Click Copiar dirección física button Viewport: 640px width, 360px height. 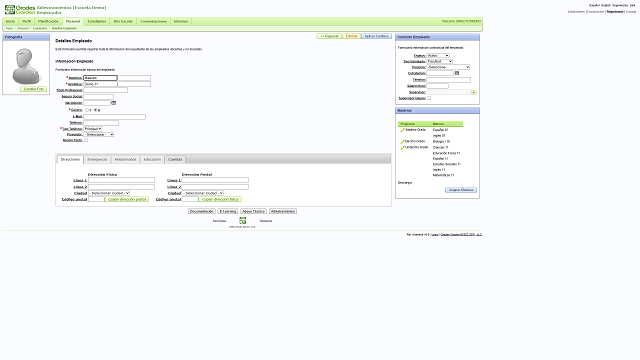pos(220,199)
